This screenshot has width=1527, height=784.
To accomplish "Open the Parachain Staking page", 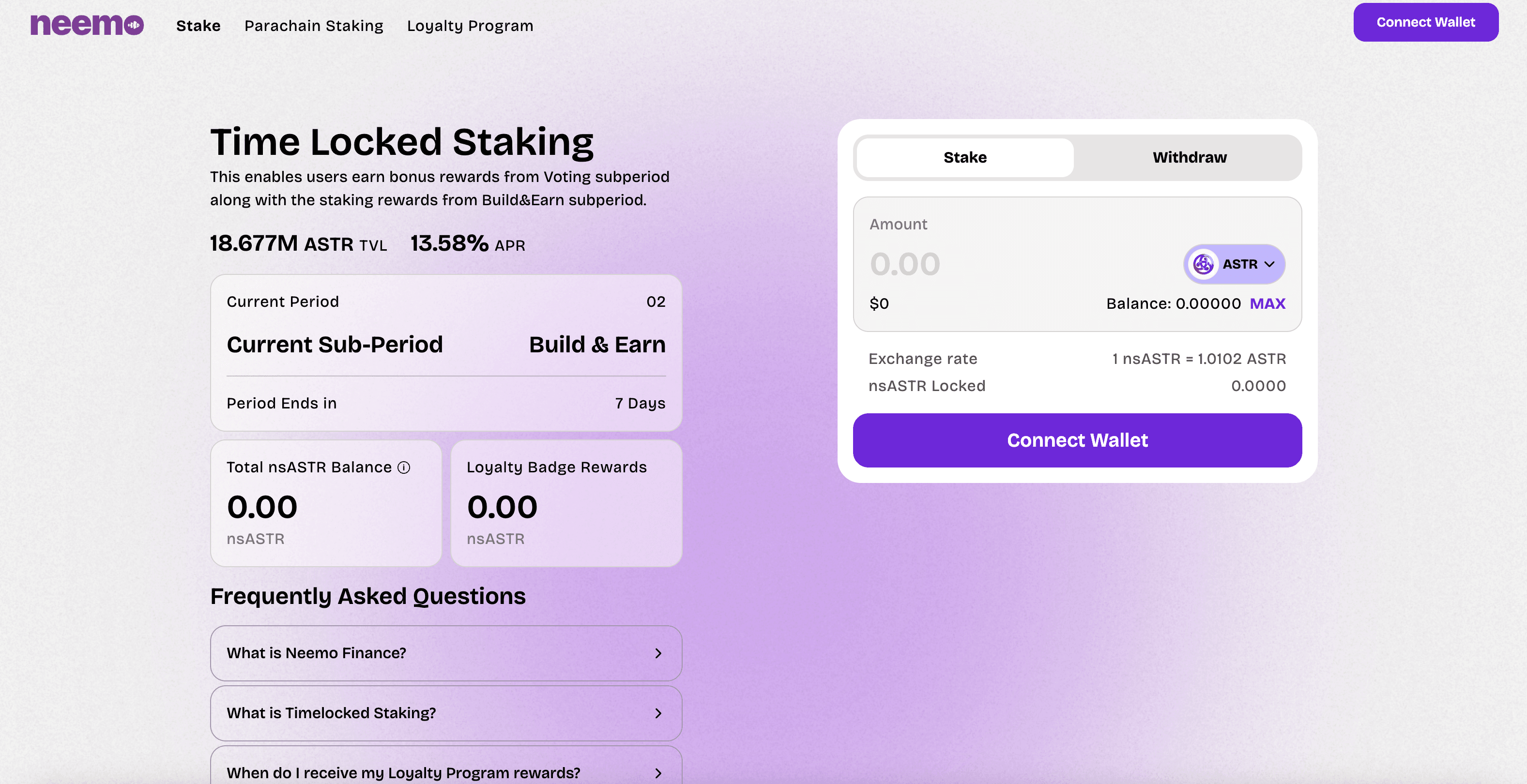I will pyautogui.click(x=314, y=26).
